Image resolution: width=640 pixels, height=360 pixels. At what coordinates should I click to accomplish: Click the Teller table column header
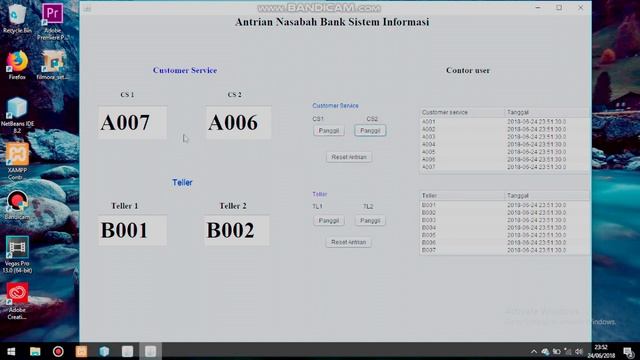(x=462, y=196)
